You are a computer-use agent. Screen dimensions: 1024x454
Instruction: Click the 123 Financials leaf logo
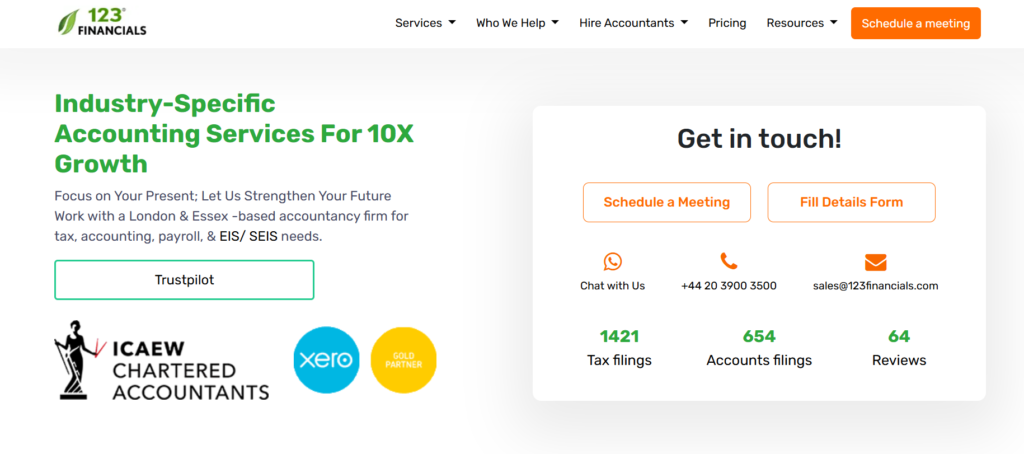(102, 22)
